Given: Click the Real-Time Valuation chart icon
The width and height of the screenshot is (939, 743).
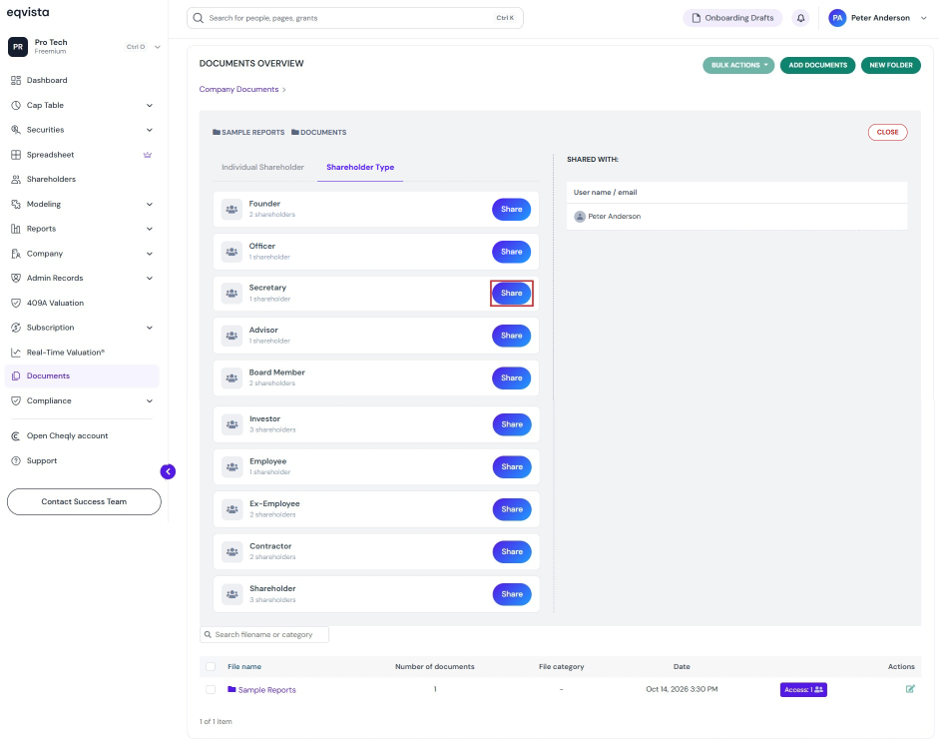Looking at the screenshot, I should (x=16, y=353).
